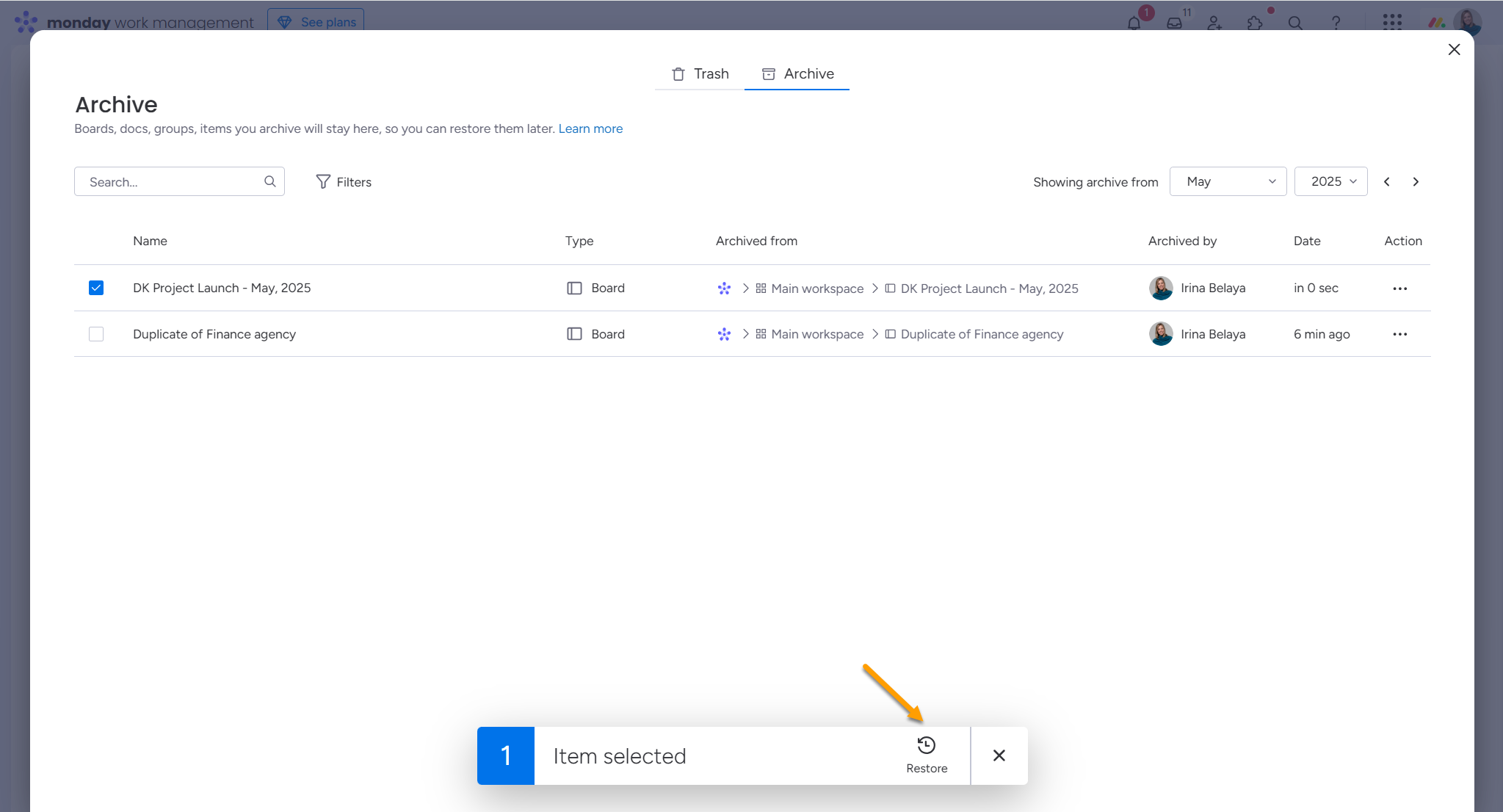This screenshot has height=812, width=1503.
Task: Click the DK Project Launch - May, 2025 name
Action: [x=222, y=288]
